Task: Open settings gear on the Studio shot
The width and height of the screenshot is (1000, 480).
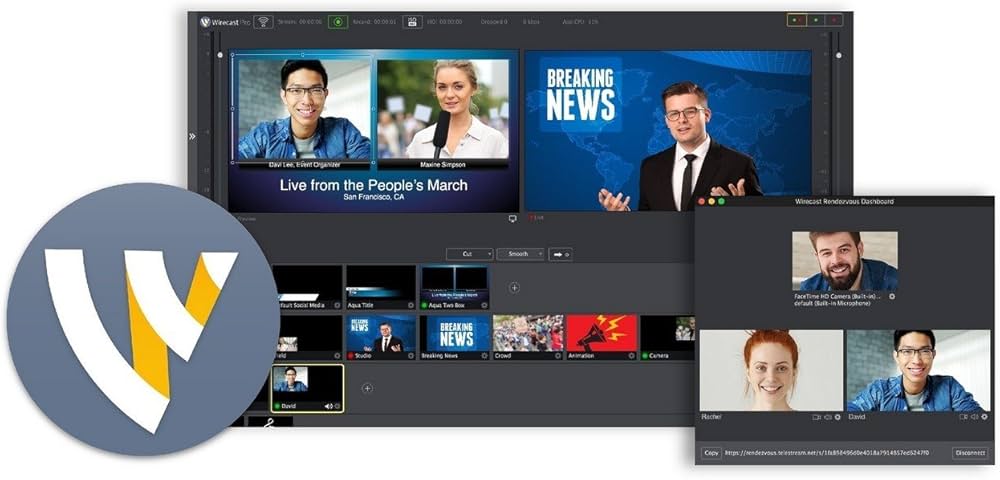Action: tap(409, 355)
